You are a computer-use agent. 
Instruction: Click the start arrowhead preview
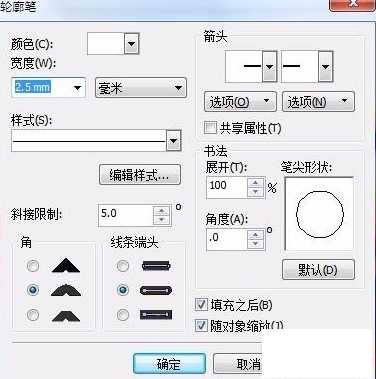pos(244,67)
